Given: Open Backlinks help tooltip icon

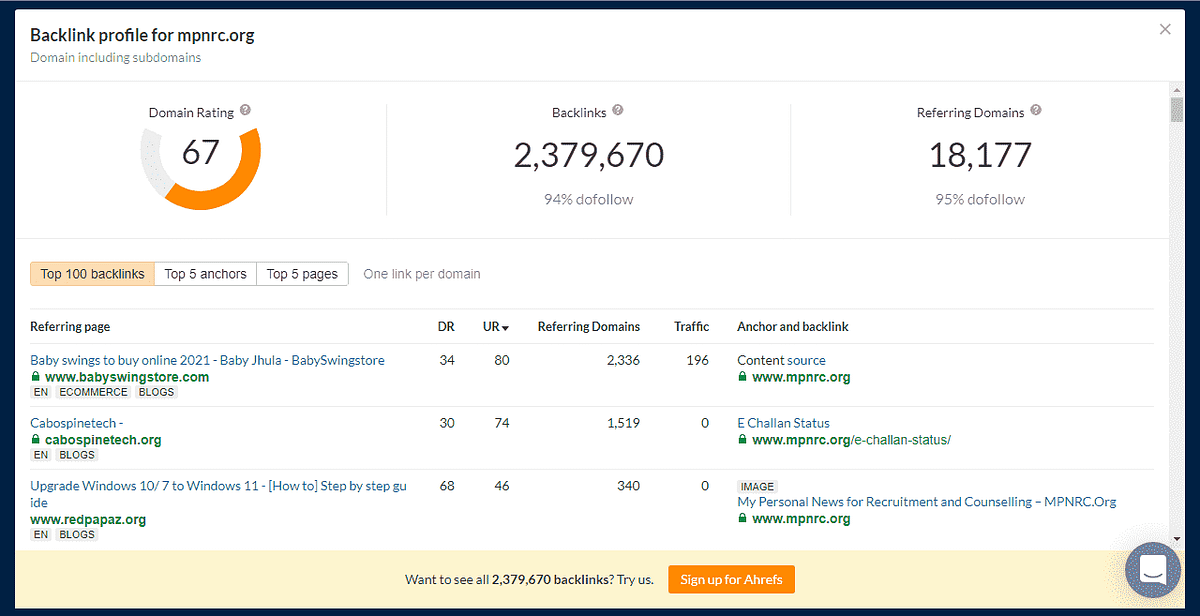Looking at the screenshot, I should pos(618,111).
